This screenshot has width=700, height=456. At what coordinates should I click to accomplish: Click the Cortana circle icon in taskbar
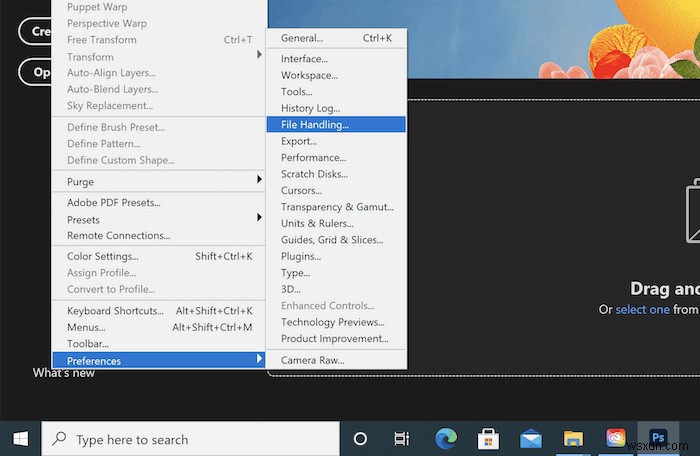[x=360, y=439]
